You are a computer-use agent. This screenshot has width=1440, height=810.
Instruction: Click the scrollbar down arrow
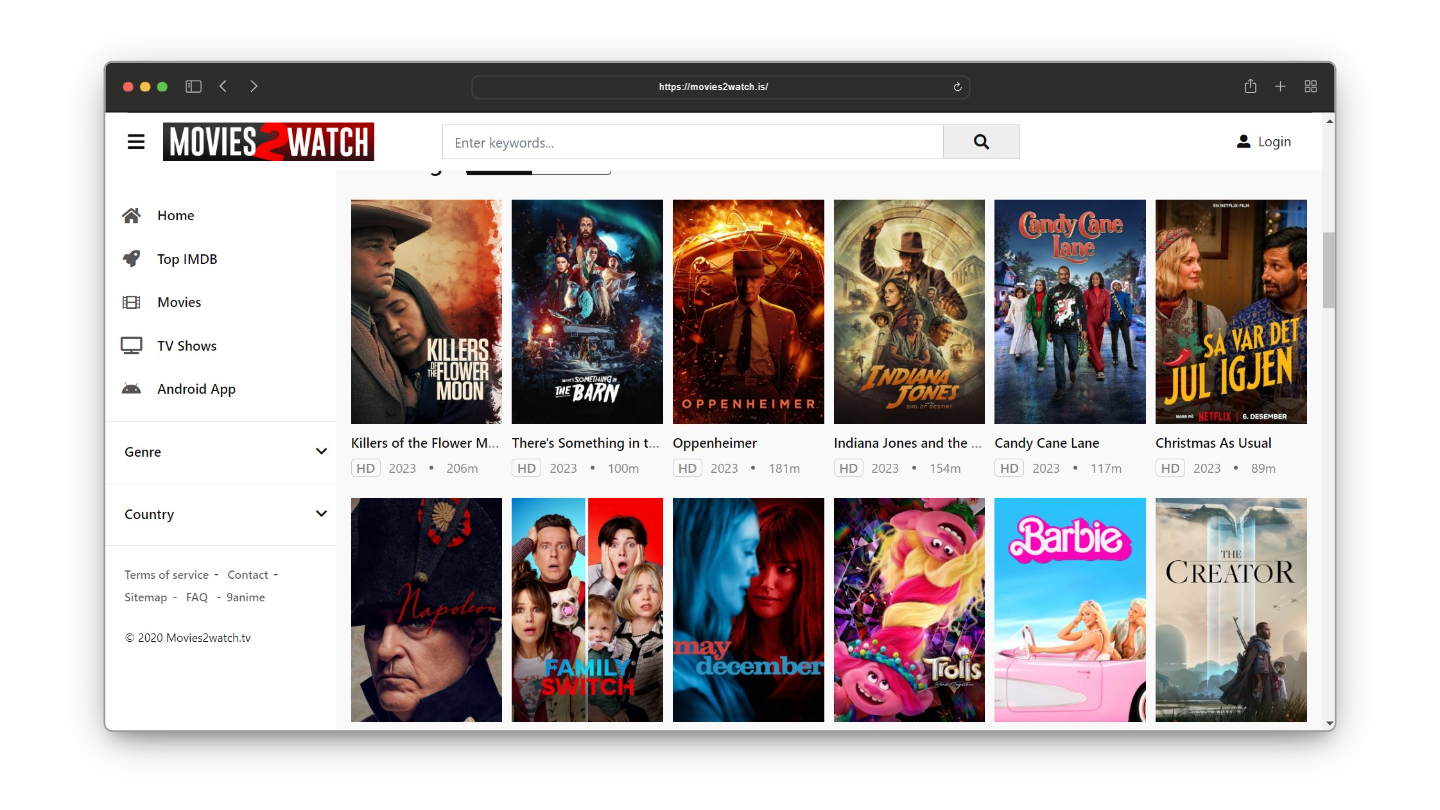click(1329, 723)
